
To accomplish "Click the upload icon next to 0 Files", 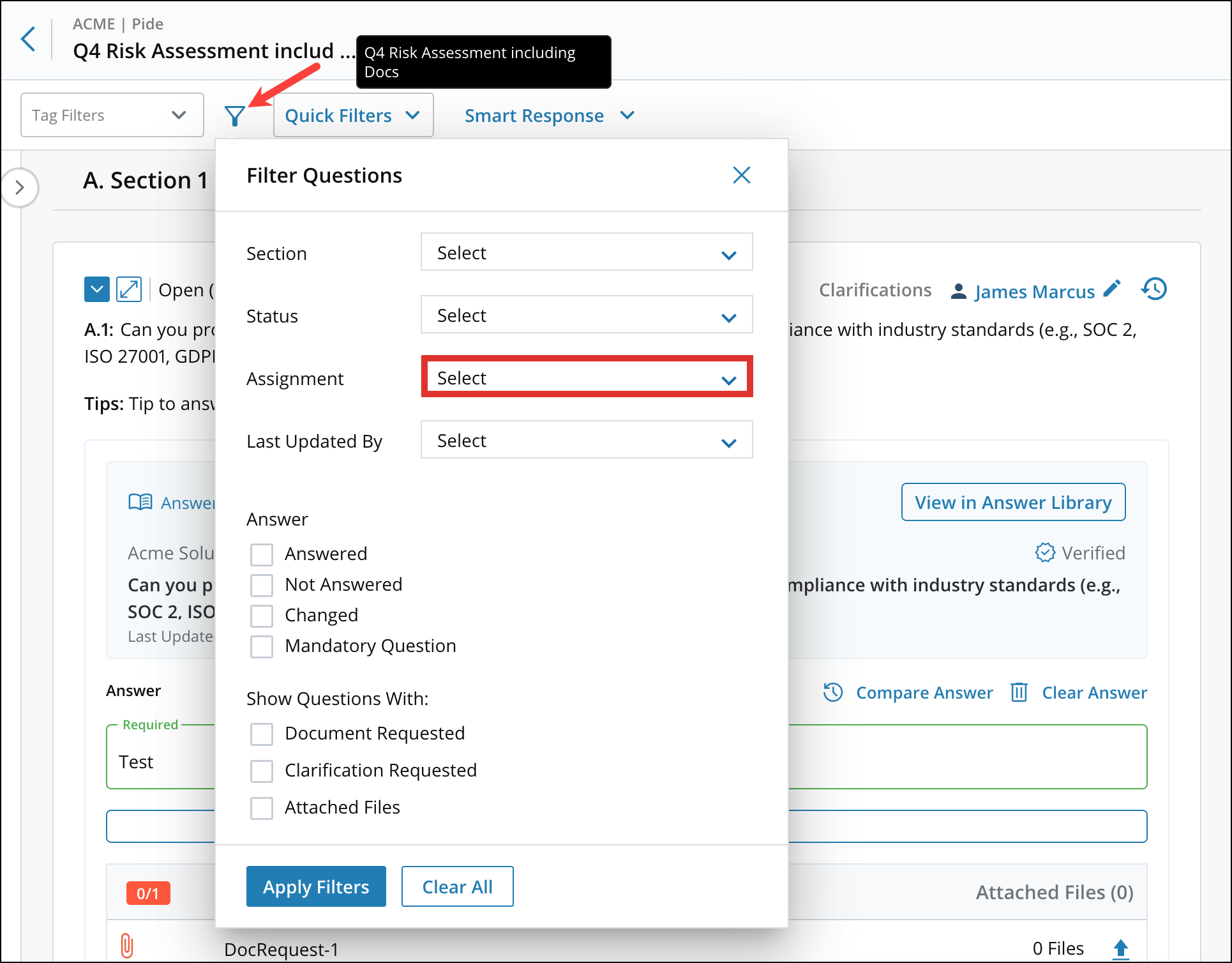I will (1122, 949).
